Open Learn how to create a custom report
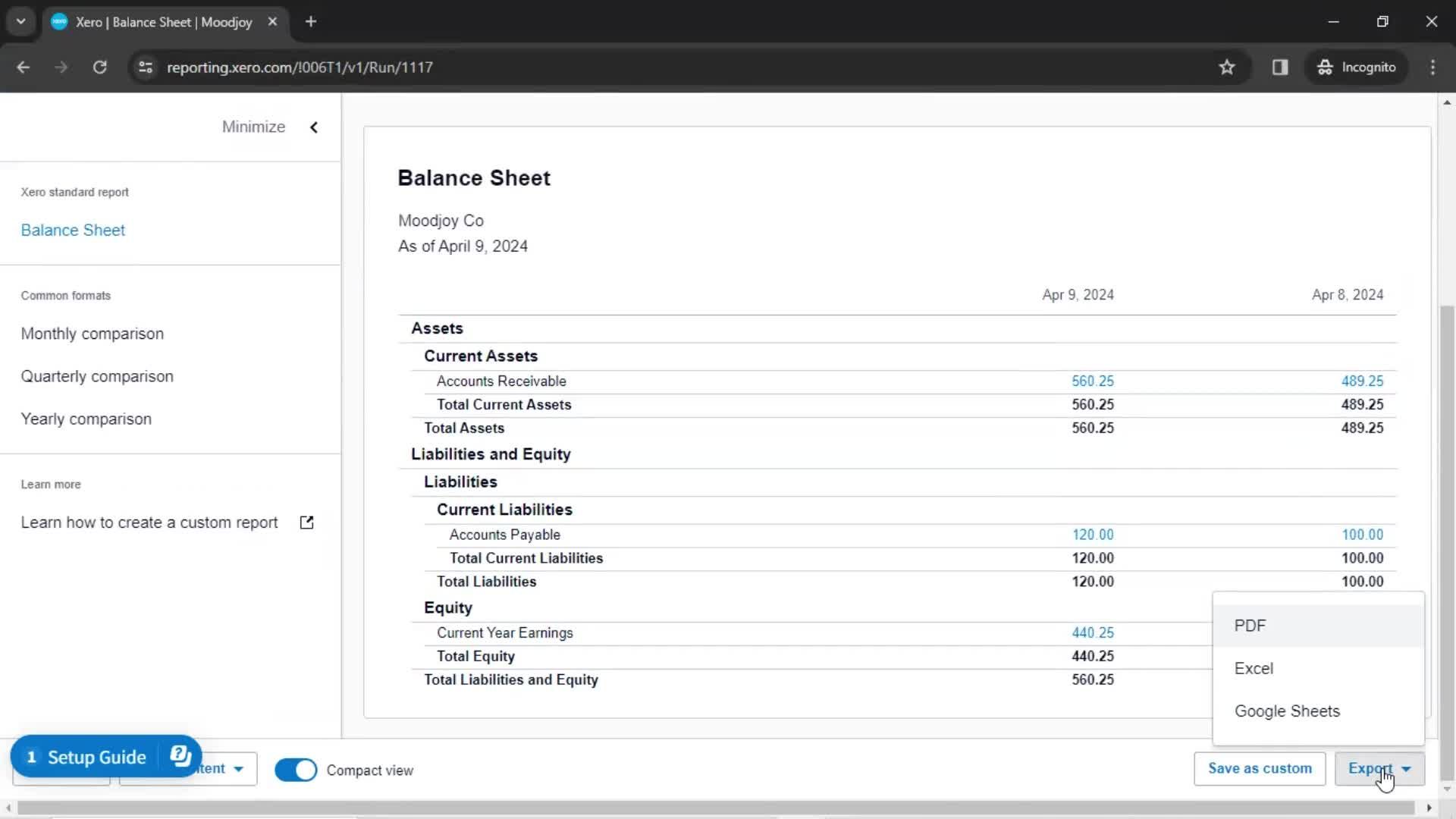Image resolution: width=1456 pixels, height=819 pixels. (149, 522)
